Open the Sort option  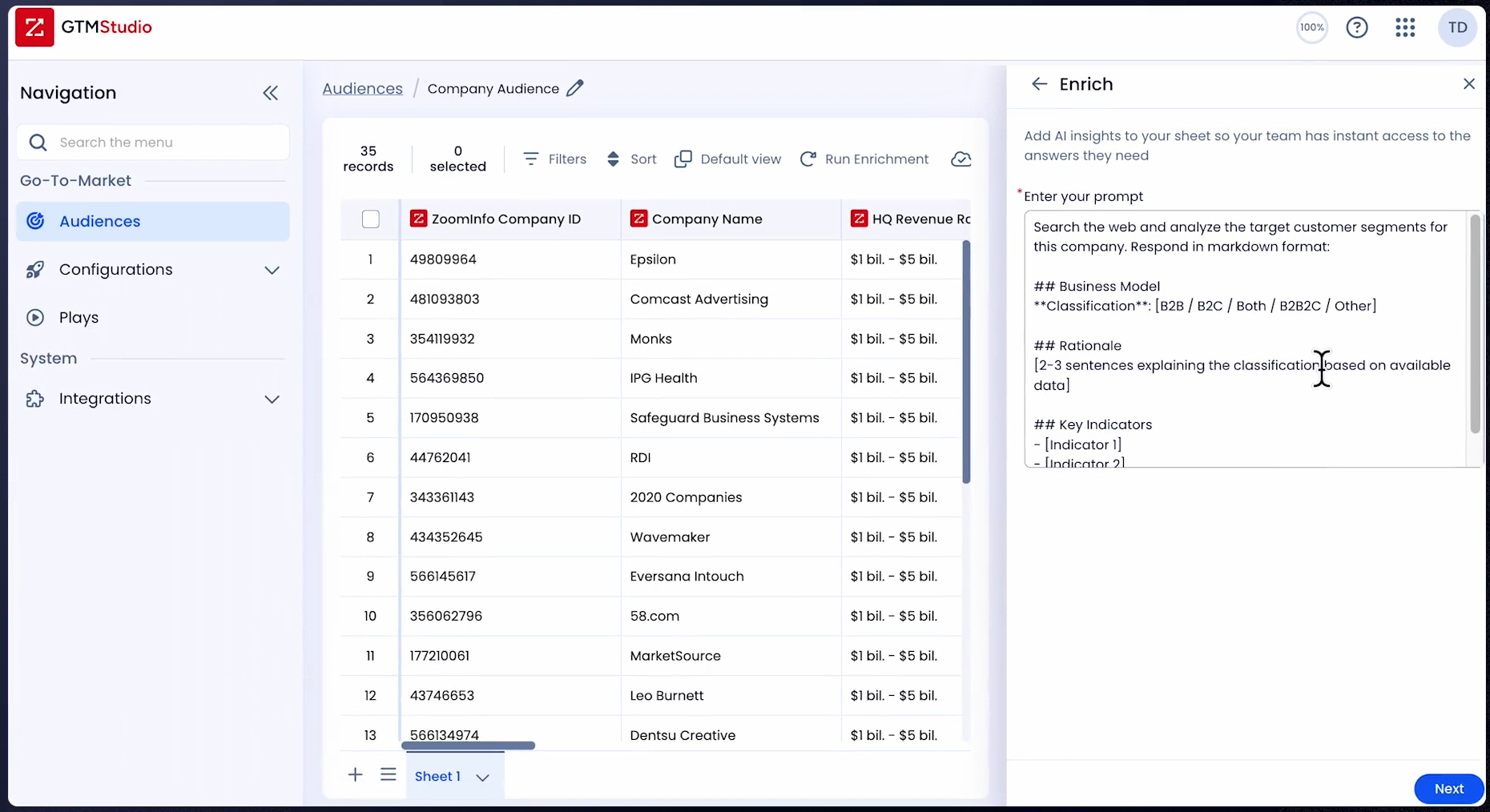(631, 159)
